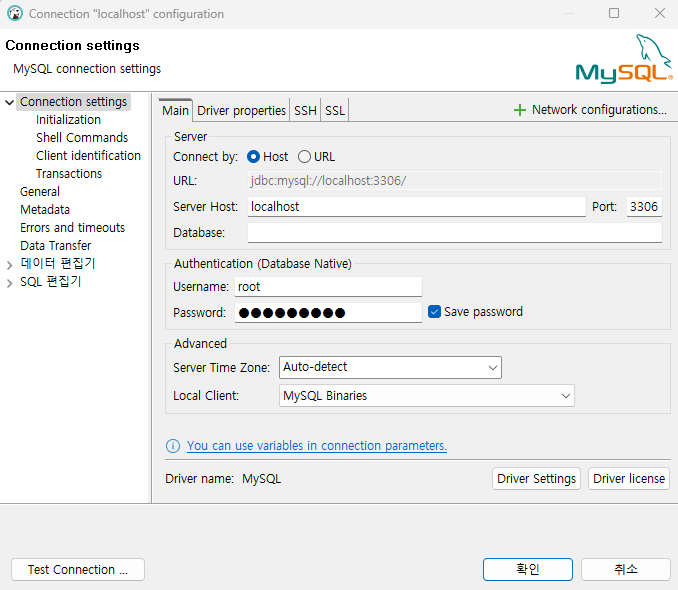This screenshot has height=590, width=678.
Task: Switch to the Main tab
Action: click(176, 111)
